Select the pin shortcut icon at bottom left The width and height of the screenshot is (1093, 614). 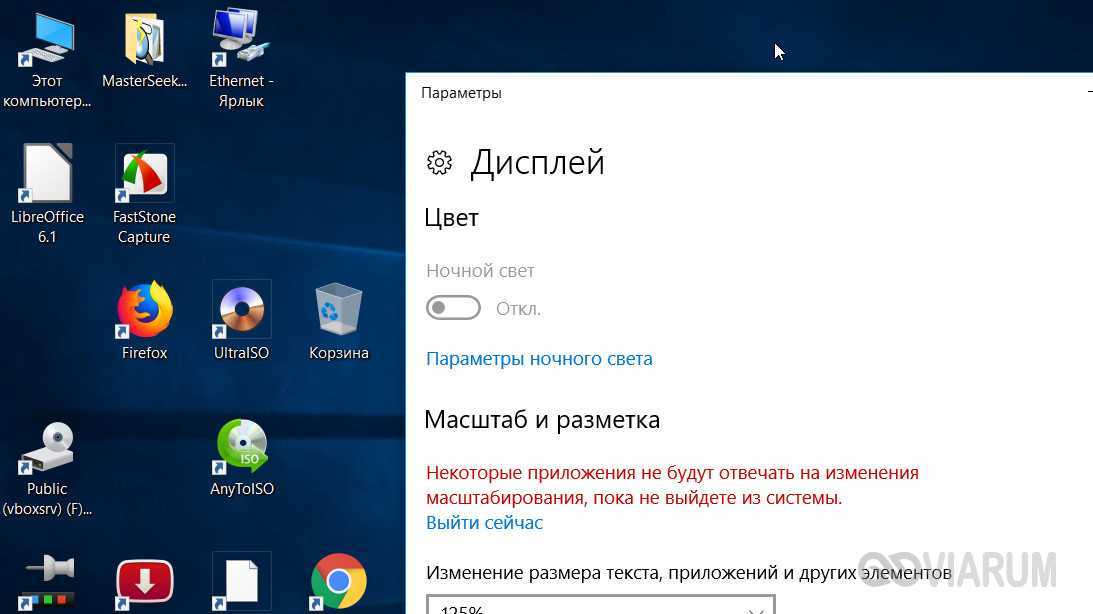tap(47, 583)
